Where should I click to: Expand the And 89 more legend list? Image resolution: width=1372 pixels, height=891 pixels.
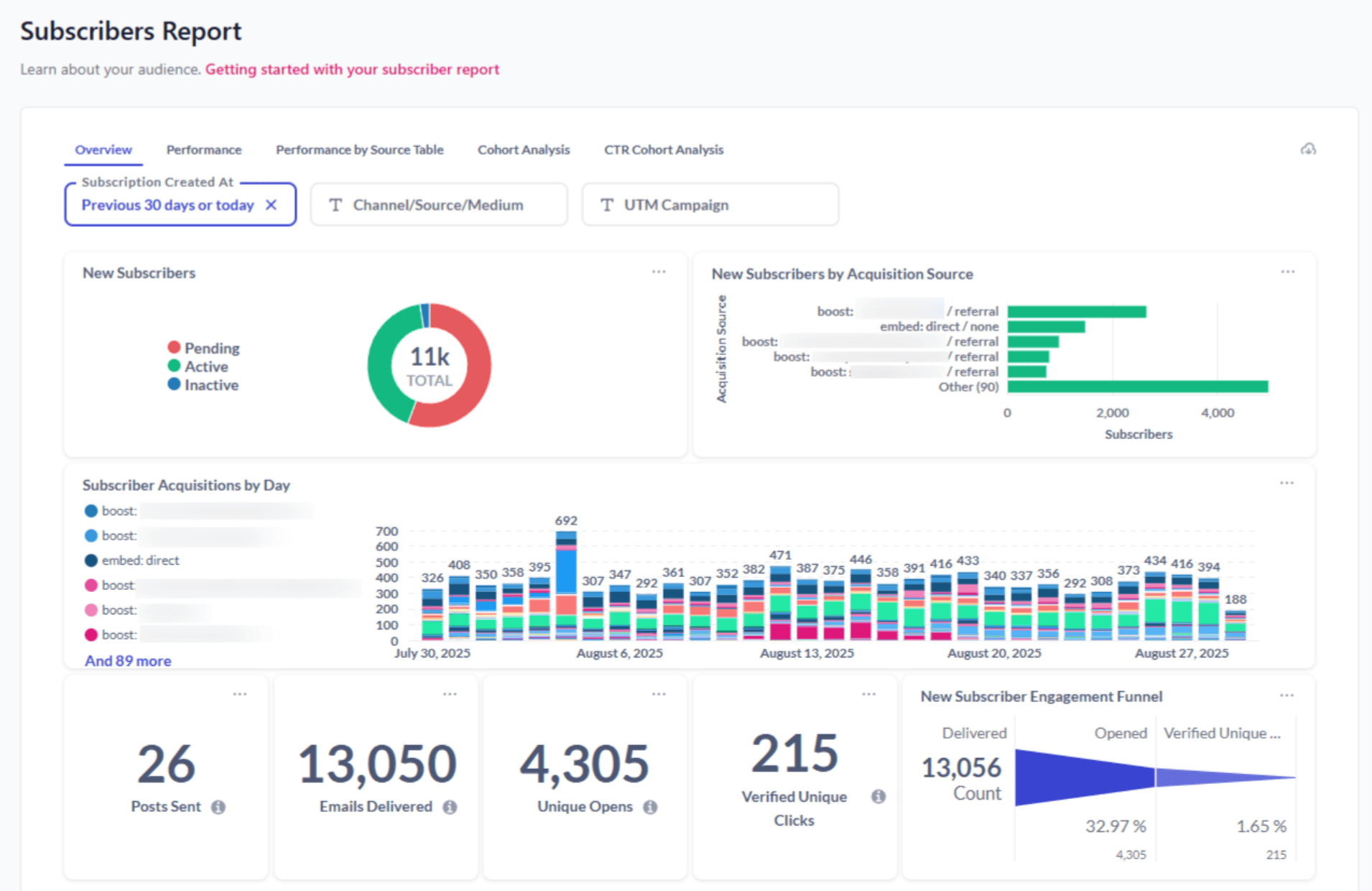127,660
